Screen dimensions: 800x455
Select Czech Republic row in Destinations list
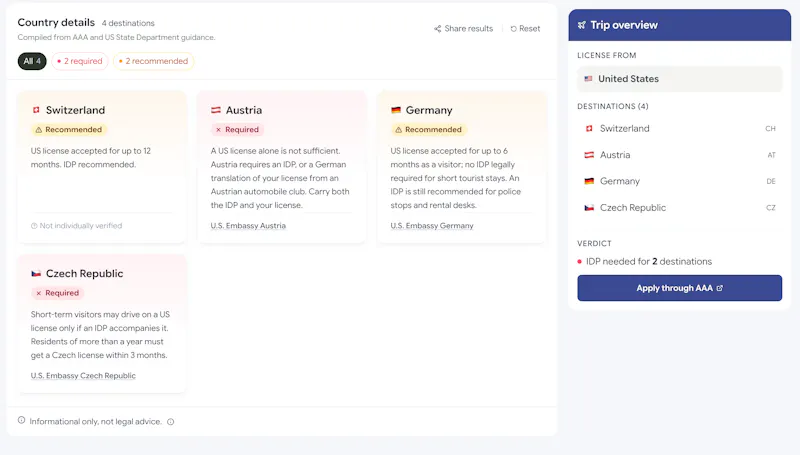(680, 208)
